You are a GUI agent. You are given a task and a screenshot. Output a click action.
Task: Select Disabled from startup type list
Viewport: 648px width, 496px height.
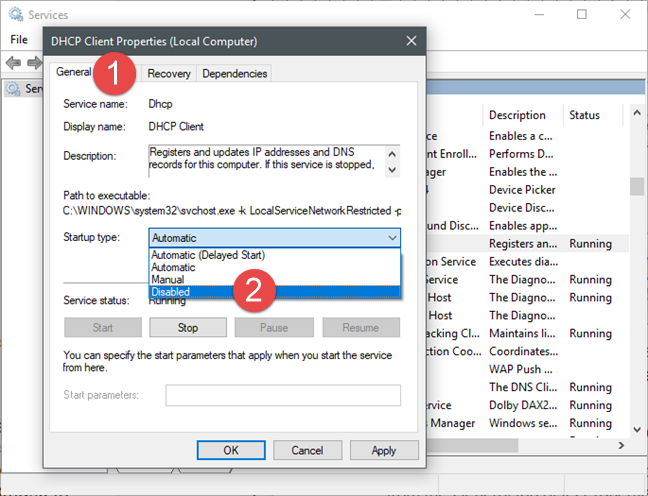(x=274, y=292)
